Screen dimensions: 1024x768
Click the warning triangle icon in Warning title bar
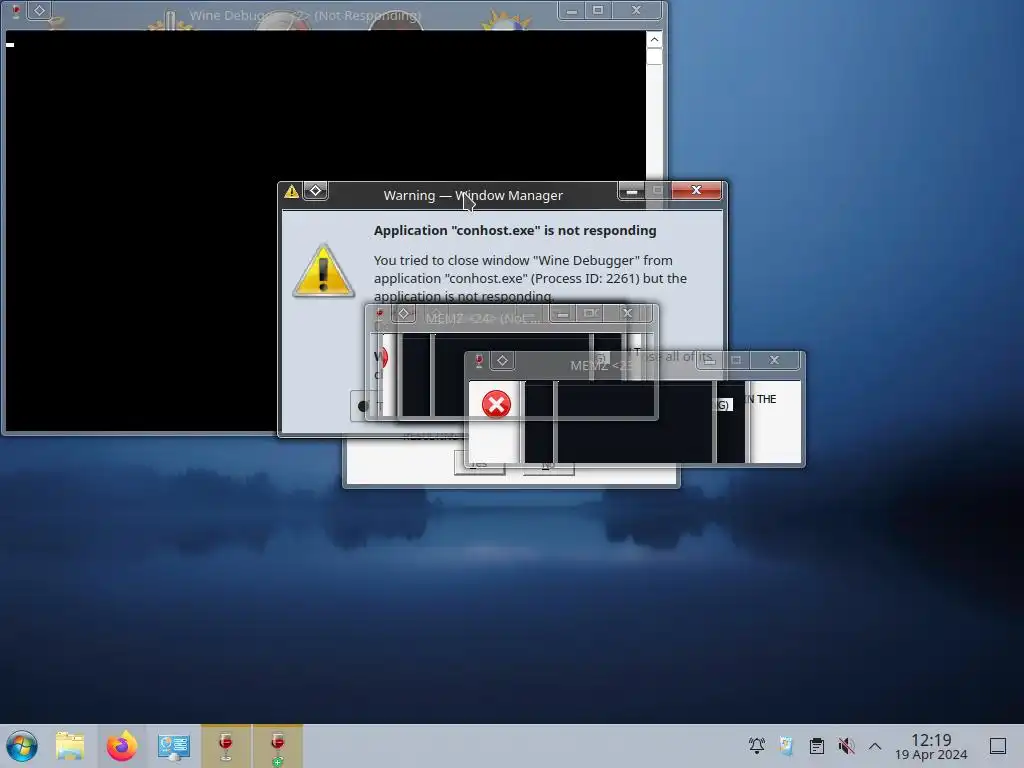291,191
